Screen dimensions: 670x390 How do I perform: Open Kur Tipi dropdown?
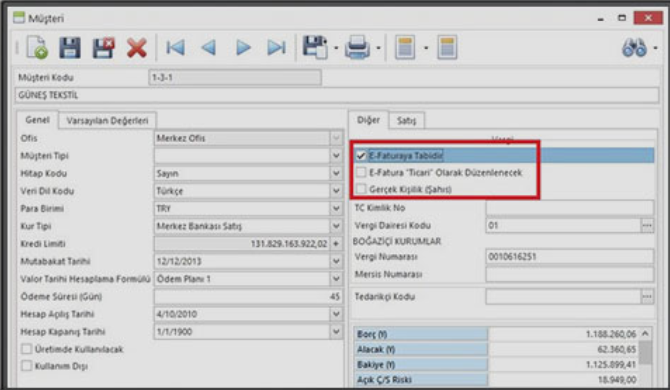click(336, 226)
